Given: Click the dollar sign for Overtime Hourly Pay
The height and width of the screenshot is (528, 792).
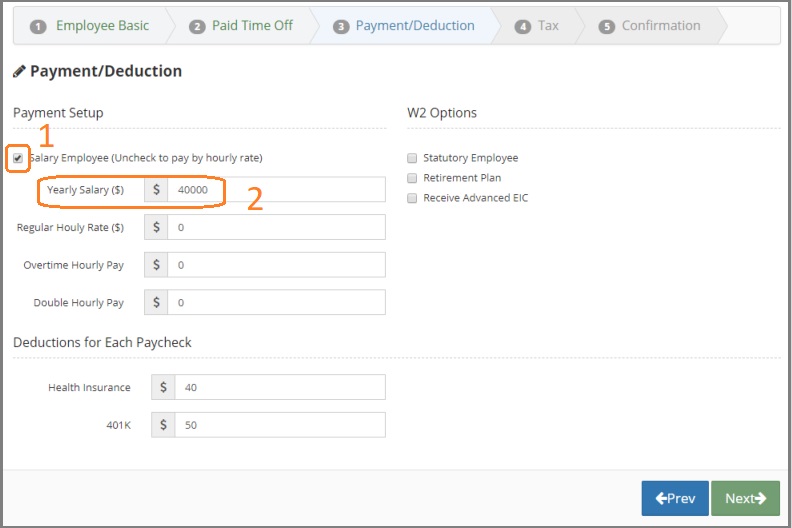Looking at the screenshot, I should (156, 265).
